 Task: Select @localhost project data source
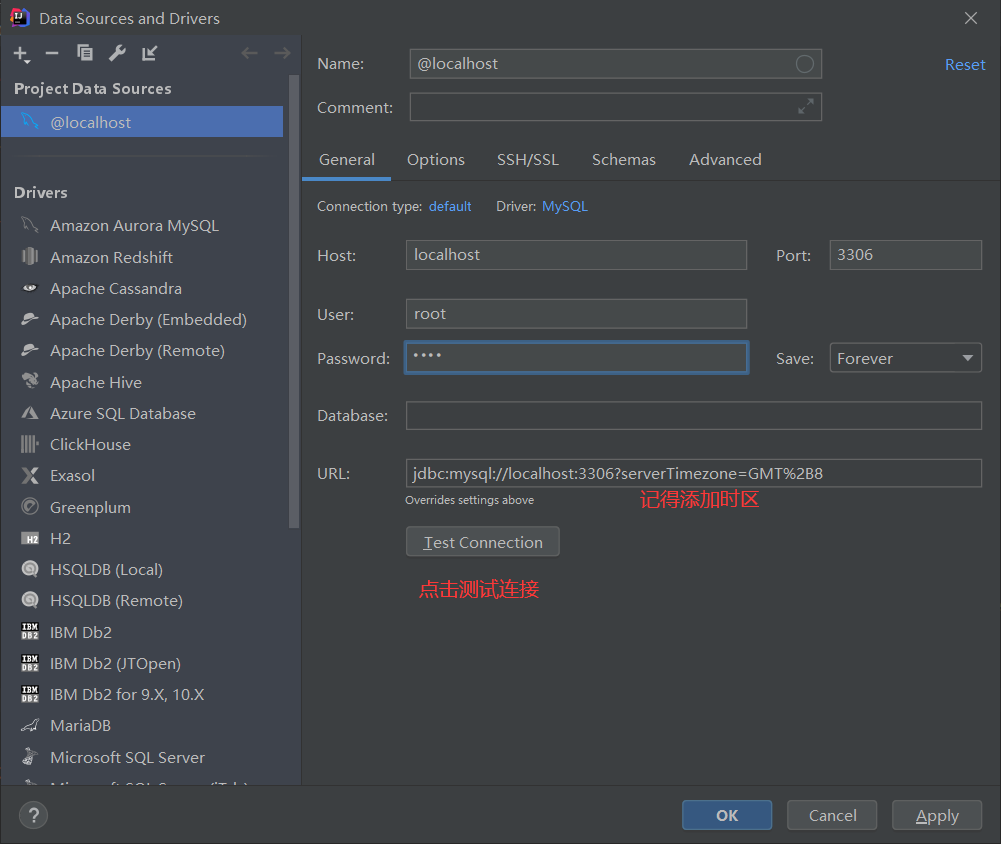click(x=142, y=122)
